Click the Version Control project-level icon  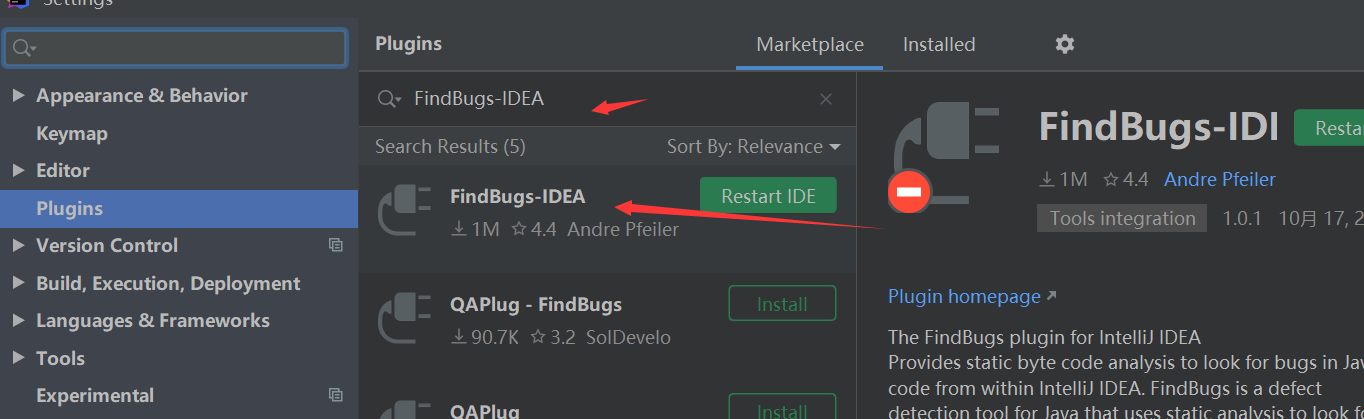click(335, 245)
